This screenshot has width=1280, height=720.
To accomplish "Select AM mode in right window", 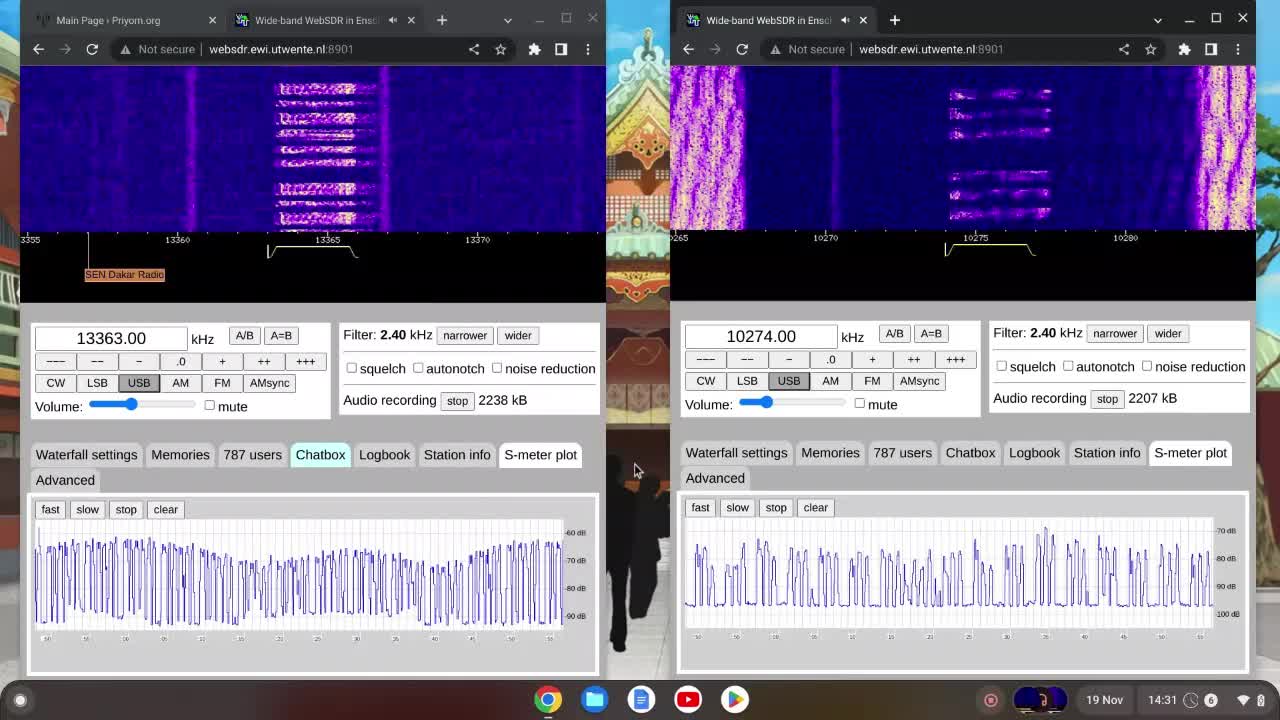I will pos(830,381).
